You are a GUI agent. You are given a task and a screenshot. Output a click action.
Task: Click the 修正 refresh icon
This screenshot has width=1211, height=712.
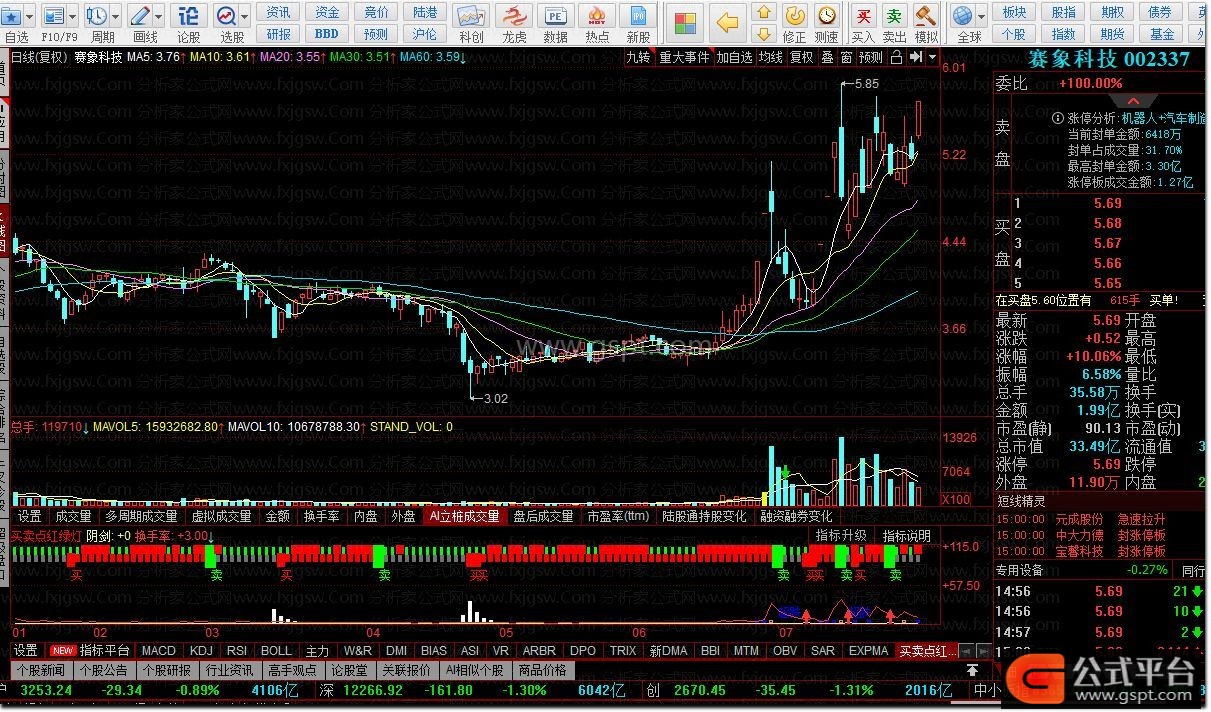click(795, 16)
